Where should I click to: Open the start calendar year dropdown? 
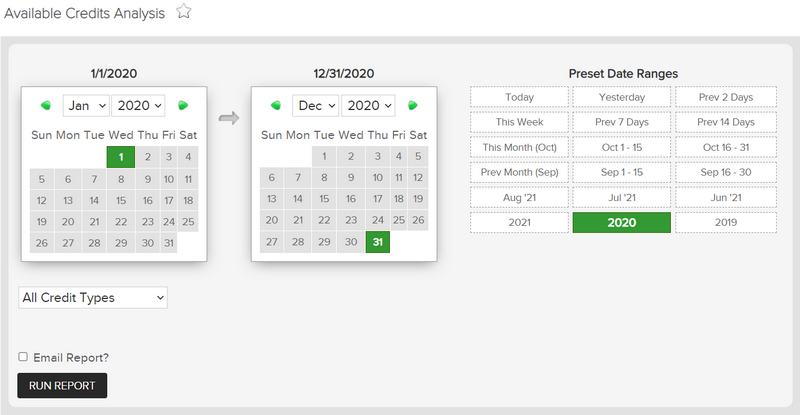coord(138,106)
